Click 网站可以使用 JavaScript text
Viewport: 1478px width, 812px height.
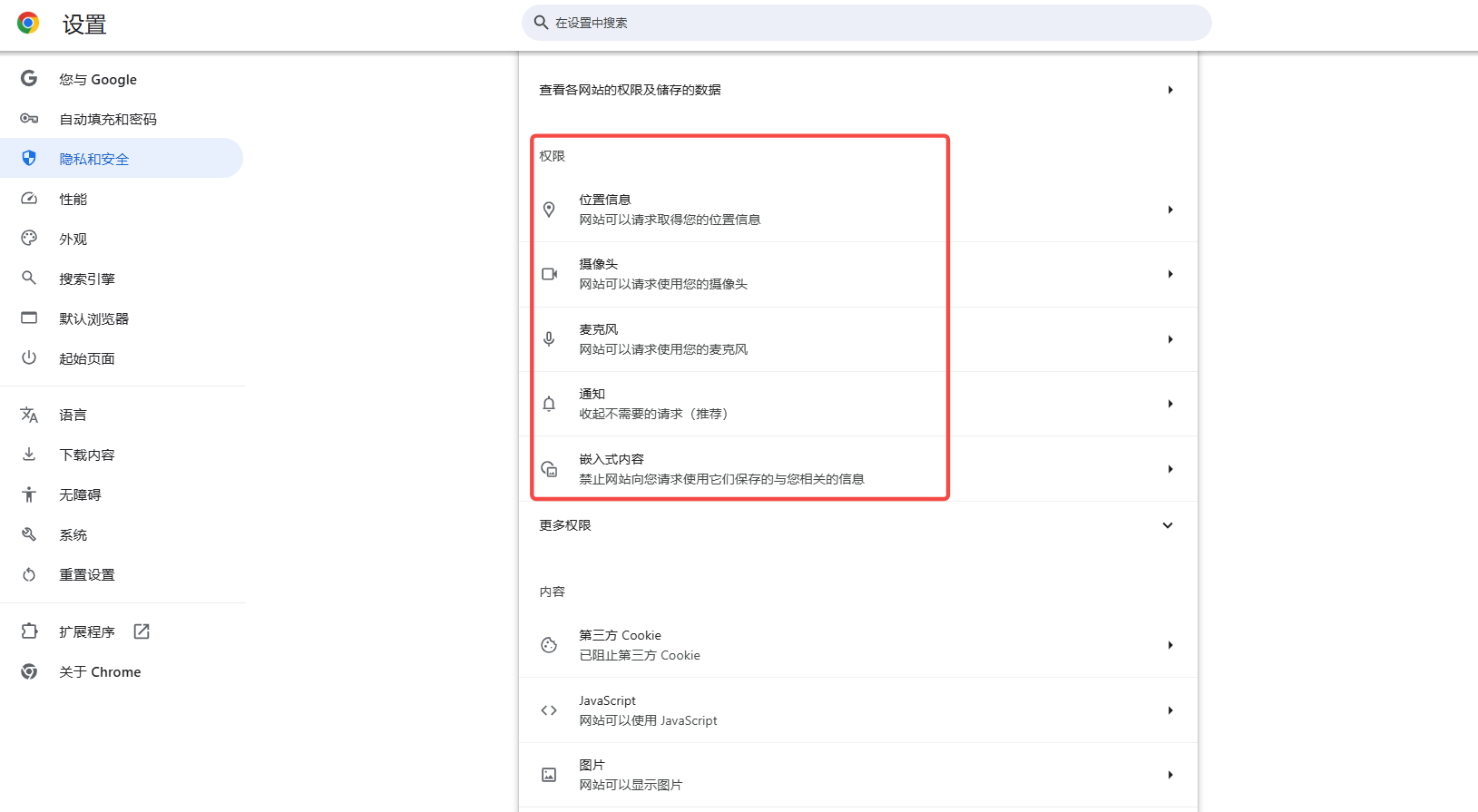pyautogui.click(x=648, y=720)
